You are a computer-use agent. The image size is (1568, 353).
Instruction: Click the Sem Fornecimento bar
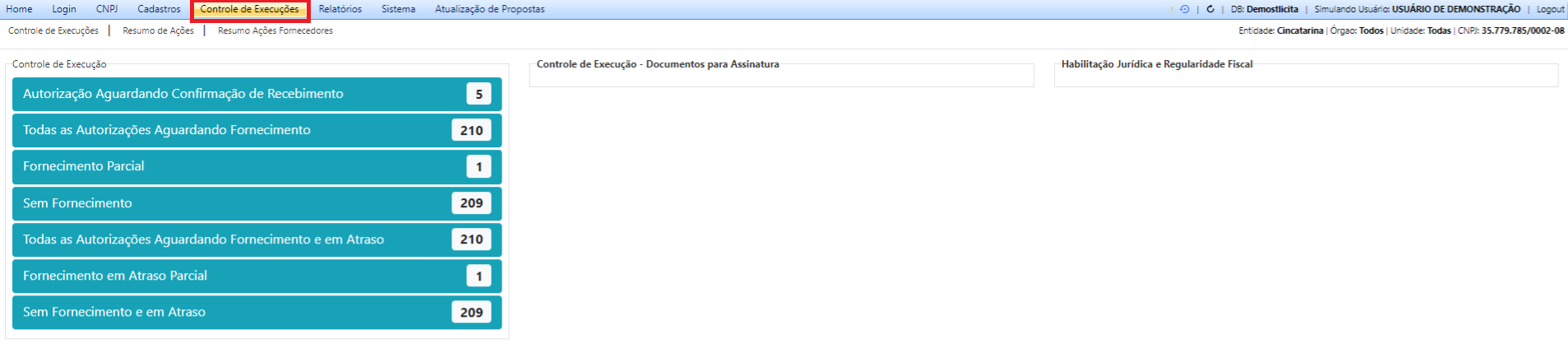[x=257, y=203]
